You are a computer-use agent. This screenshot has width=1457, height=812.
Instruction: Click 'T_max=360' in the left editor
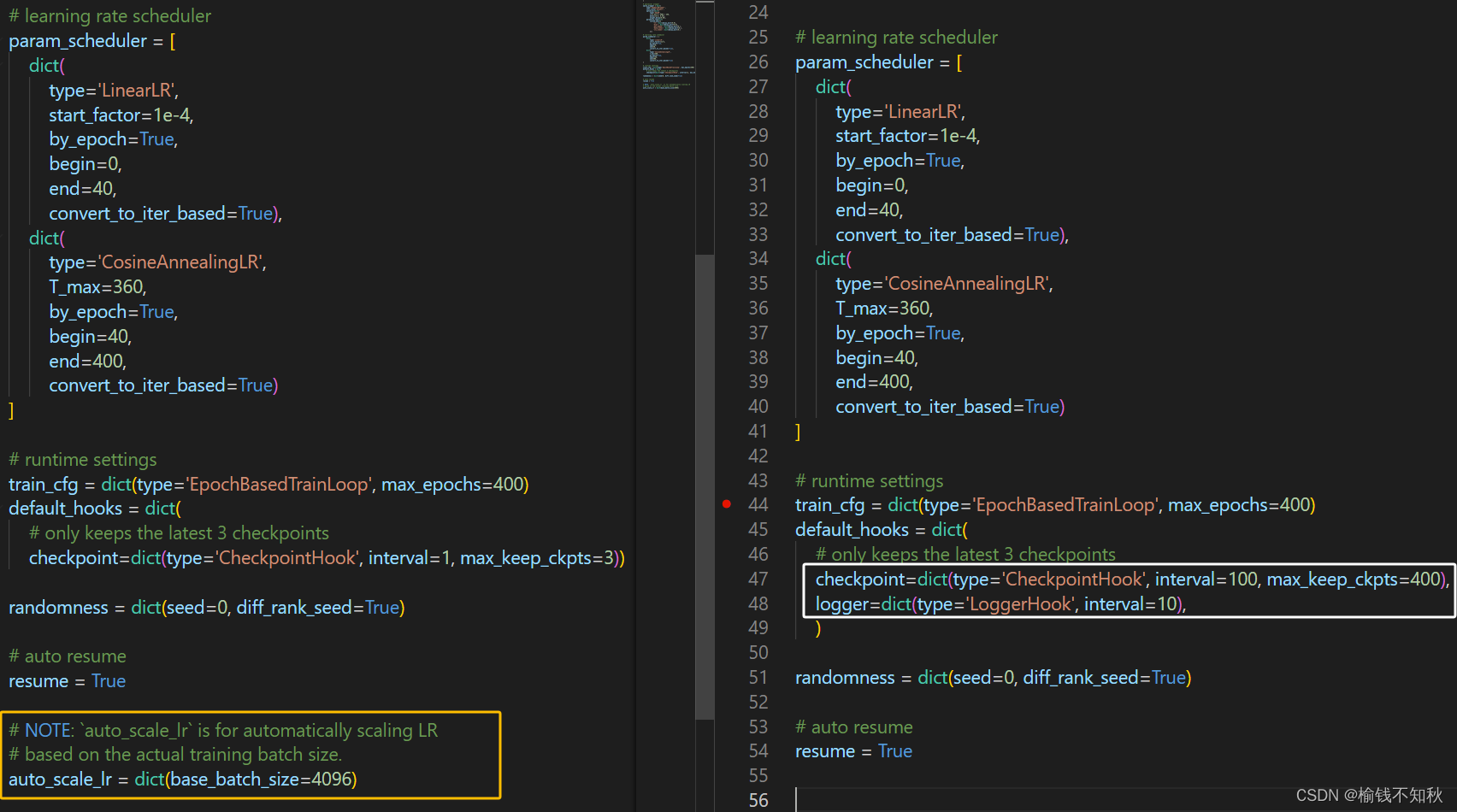click(x=96, y=287)
